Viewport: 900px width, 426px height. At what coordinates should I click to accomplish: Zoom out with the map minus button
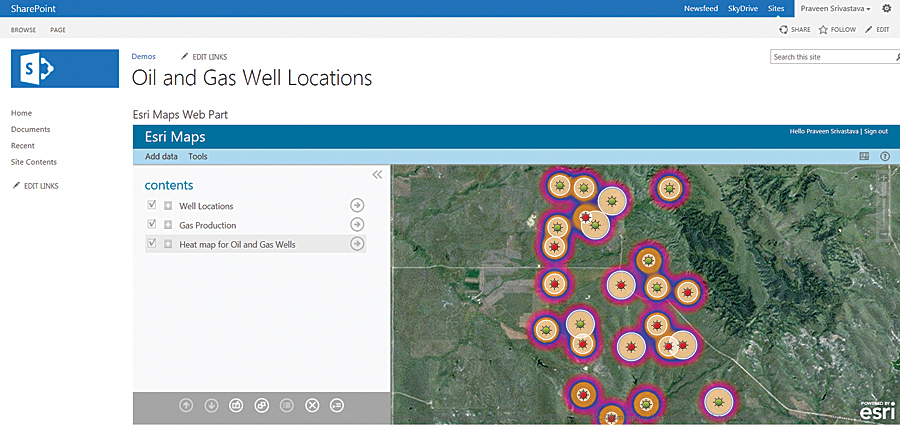884,234
